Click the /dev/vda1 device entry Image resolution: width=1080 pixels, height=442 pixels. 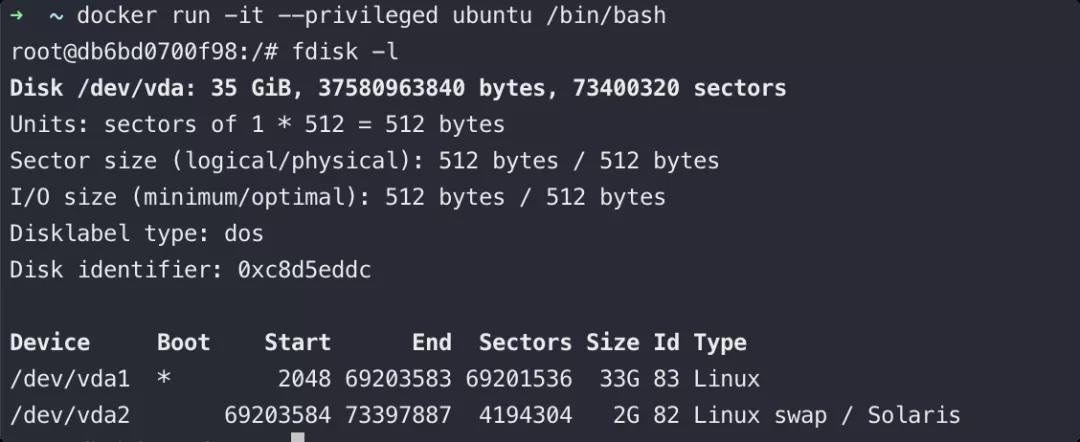click(x=70, y=379)
